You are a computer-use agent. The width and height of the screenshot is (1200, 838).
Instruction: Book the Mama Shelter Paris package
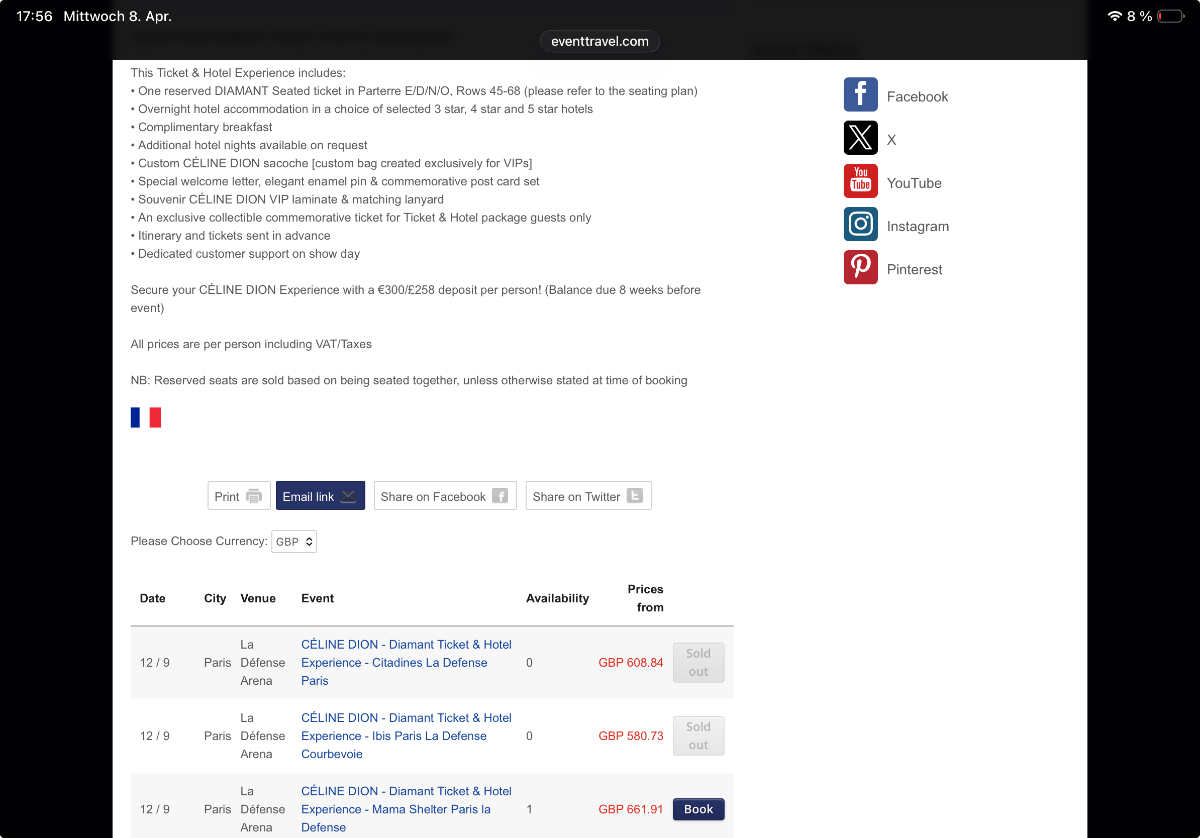[698, 809]
